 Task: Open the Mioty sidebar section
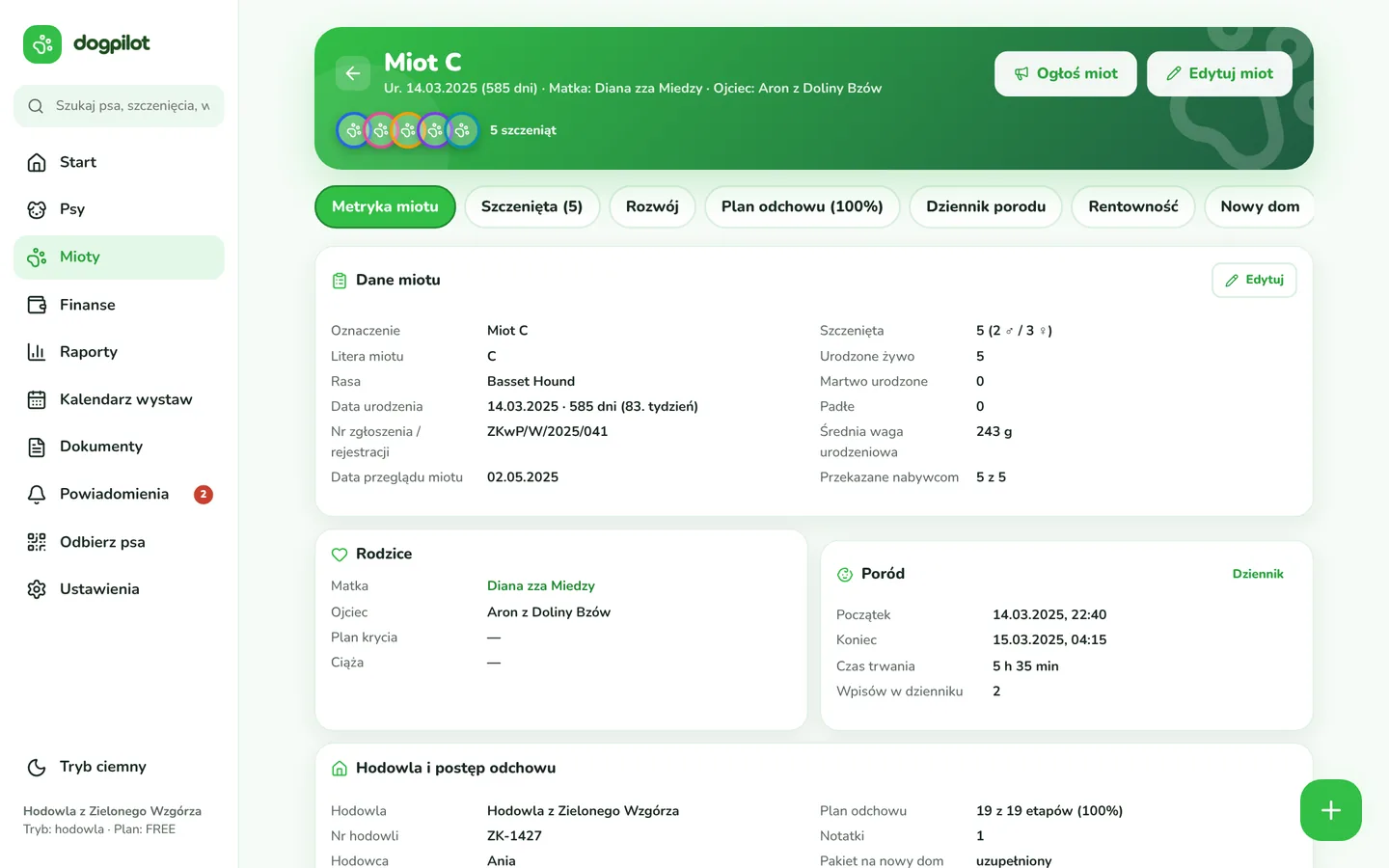(x=119, y=258)
